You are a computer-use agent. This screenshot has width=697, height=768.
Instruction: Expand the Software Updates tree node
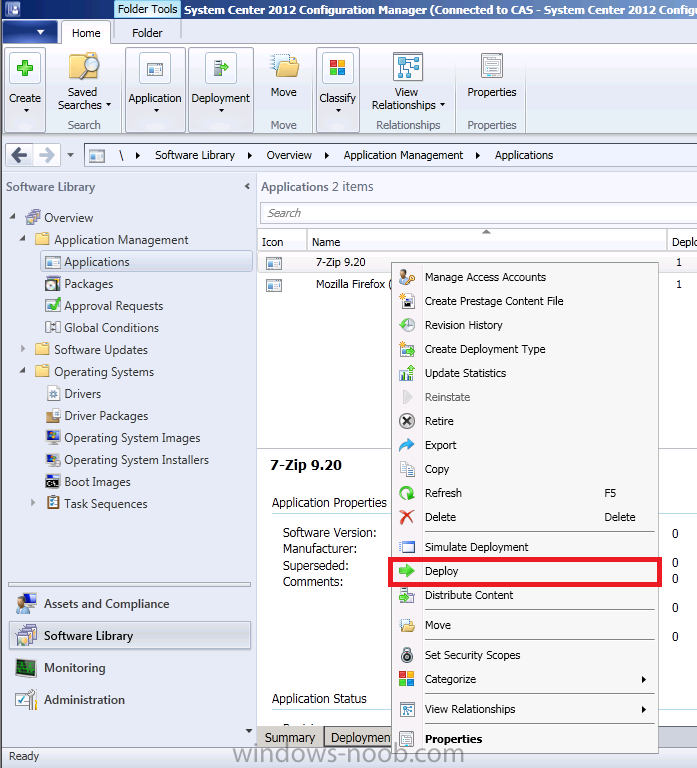coord(23,349)
